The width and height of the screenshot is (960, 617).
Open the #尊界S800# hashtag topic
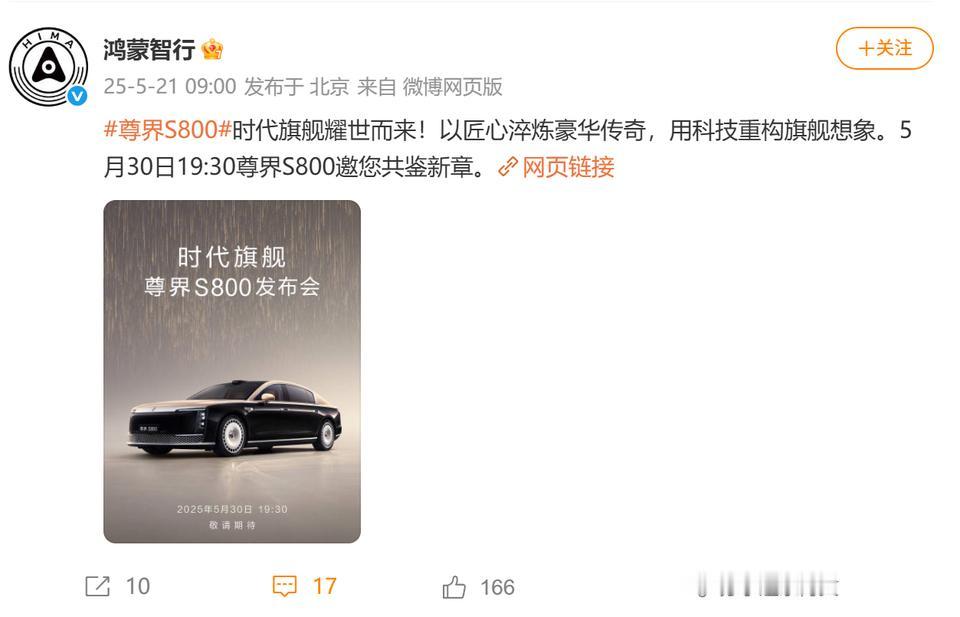(x=168, y=130)
